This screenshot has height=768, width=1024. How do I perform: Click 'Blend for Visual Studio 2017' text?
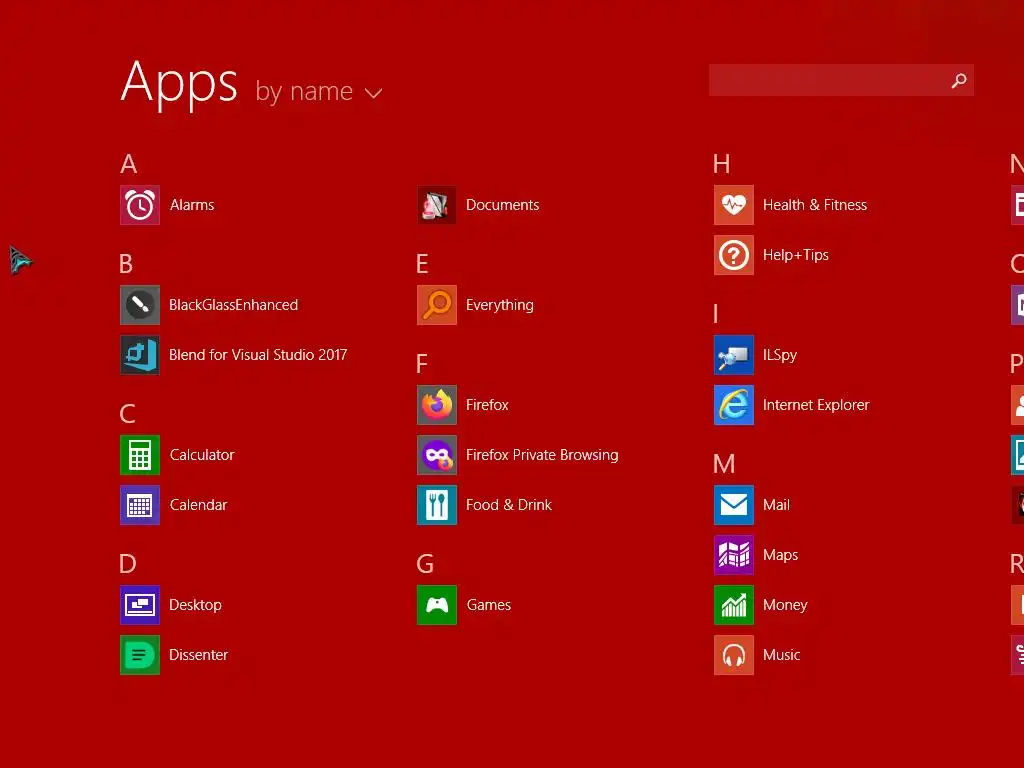point(258,355)
